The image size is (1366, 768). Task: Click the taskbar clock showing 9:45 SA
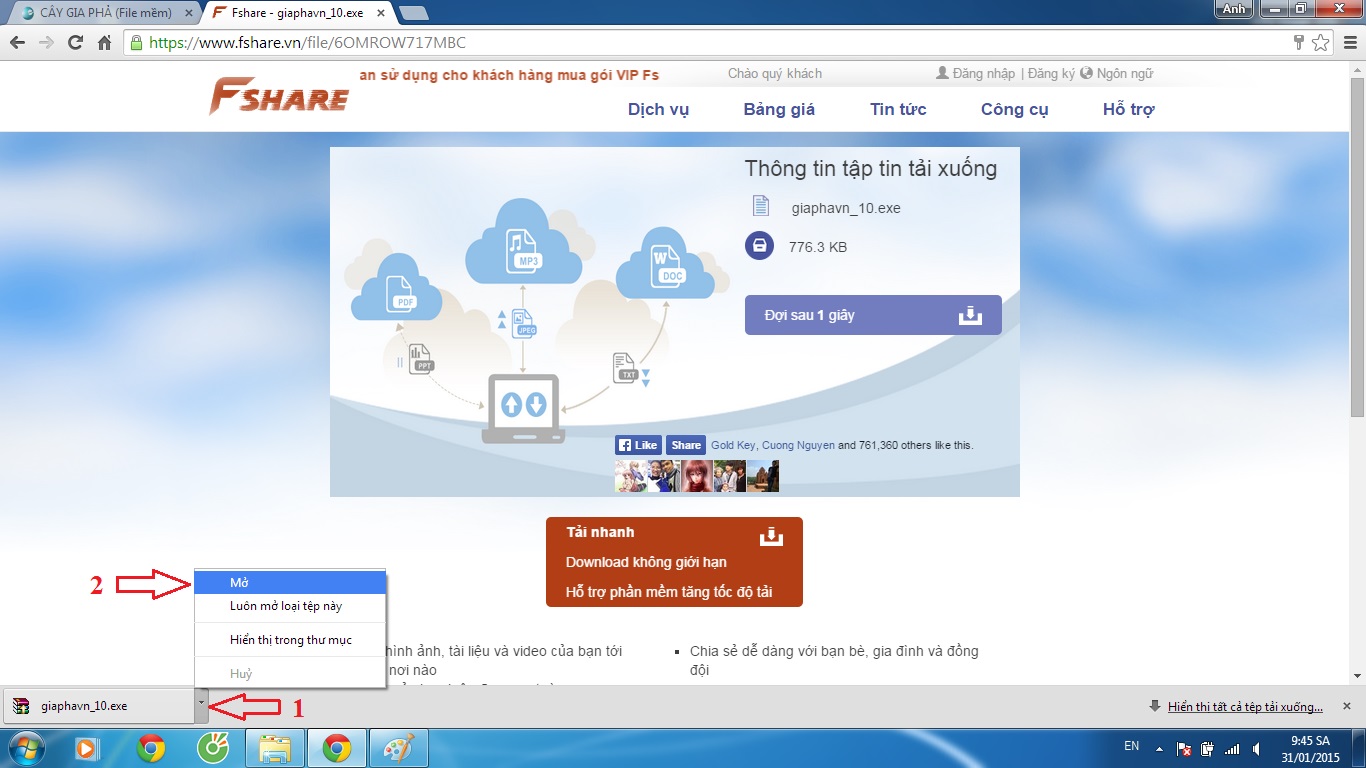point(1309,748)
